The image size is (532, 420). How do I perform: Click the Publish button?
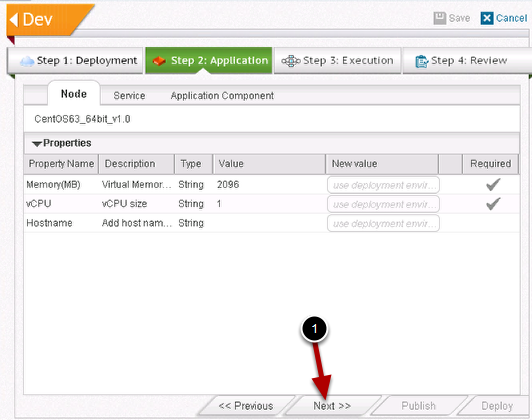(x=418, y=406)
